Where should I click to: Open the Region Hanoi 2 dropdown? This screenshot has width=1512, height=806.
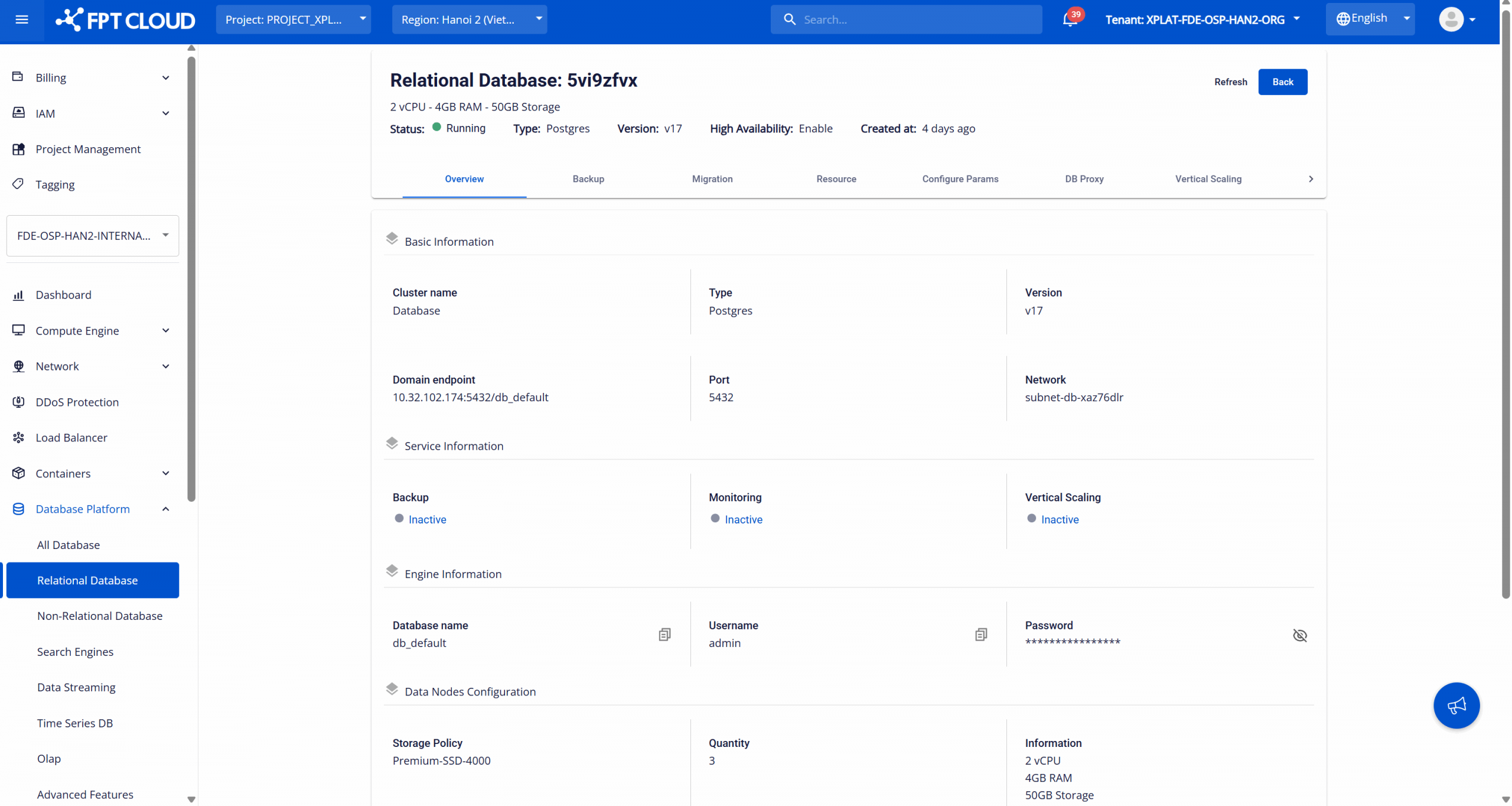(x=469, y=19)
